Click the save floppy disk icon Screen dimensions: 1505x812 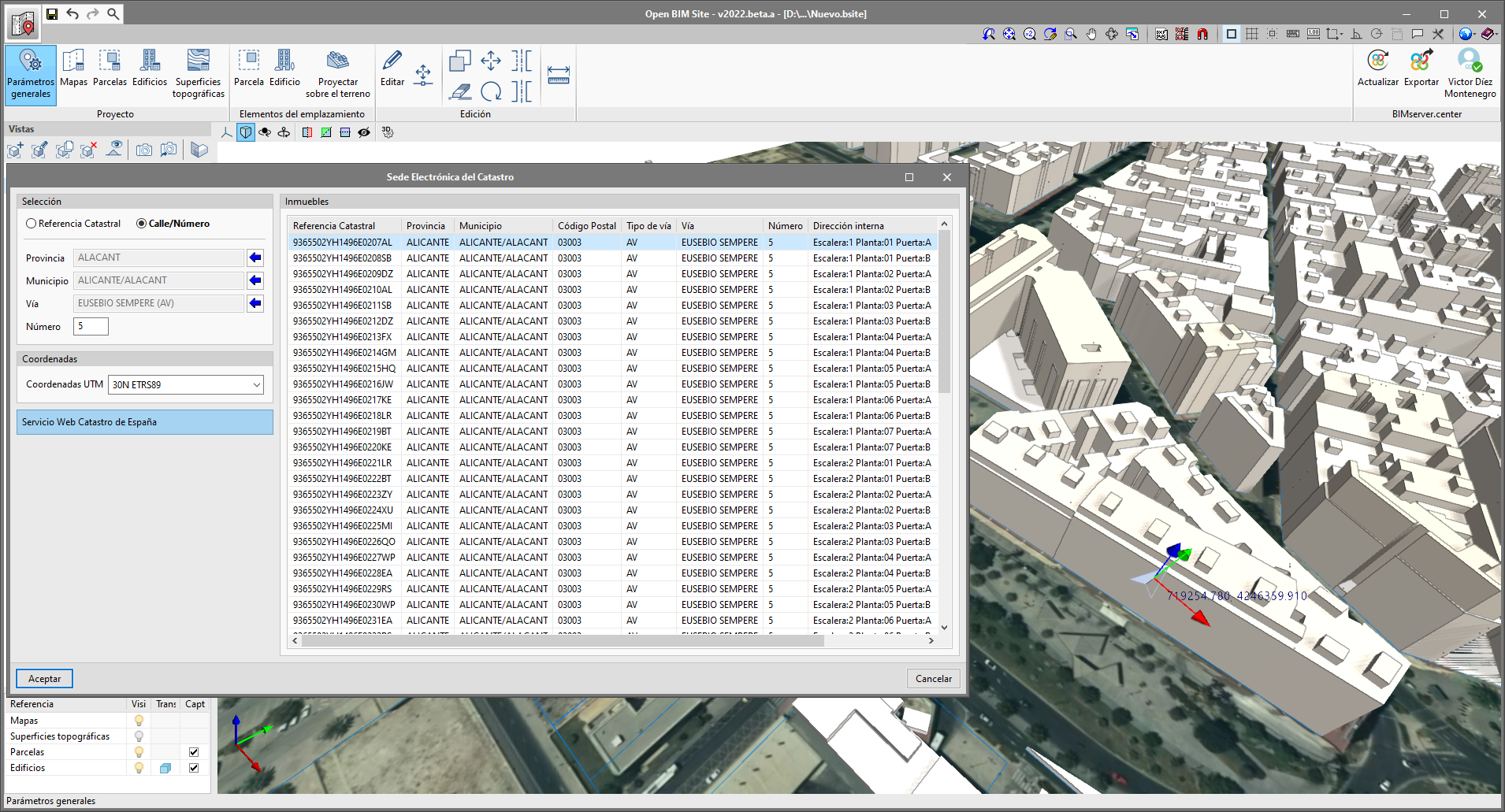click(52, 13)
